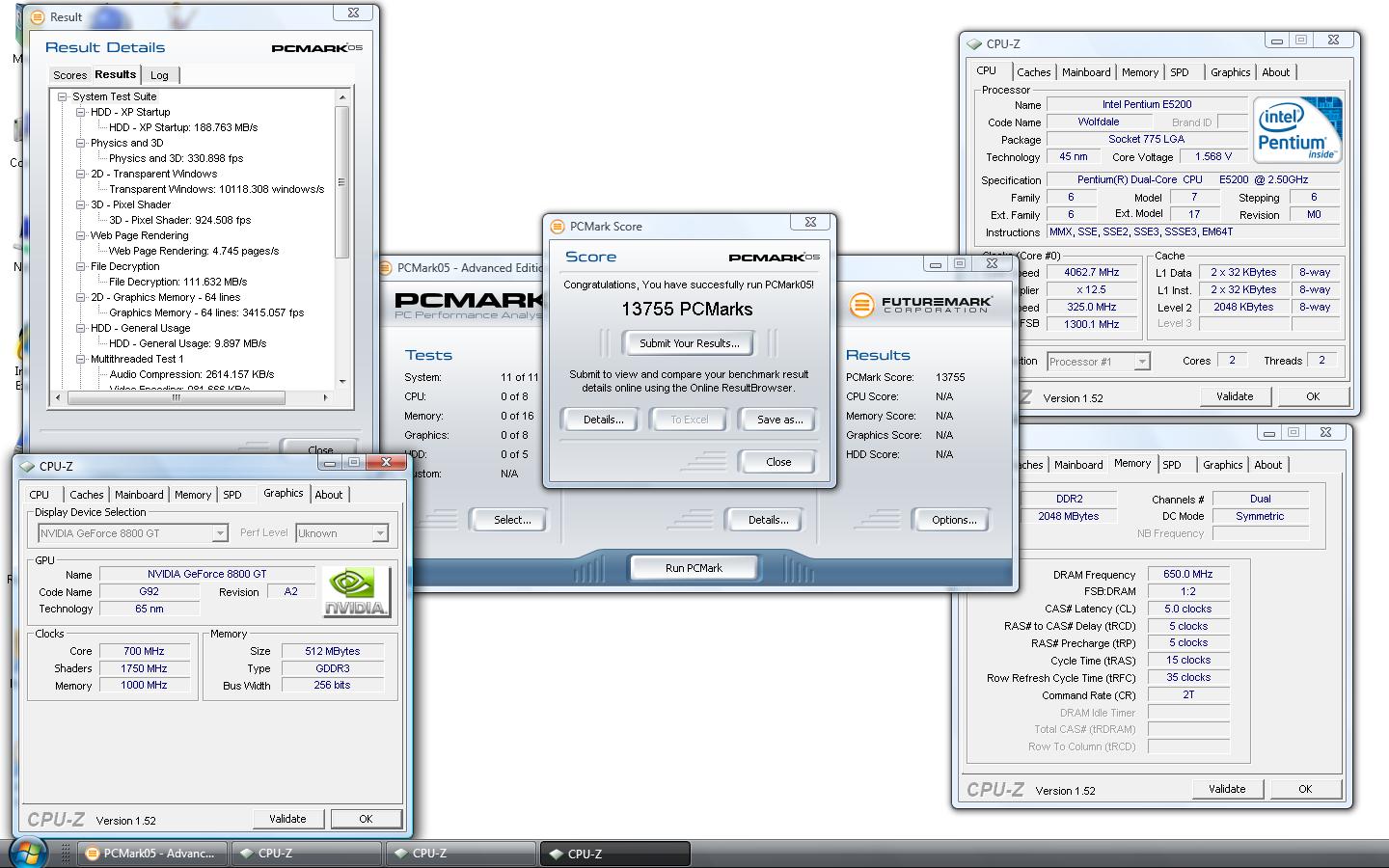This screenshot has width=1389, height=868.
Task: Collapse the HDD - XP Startup node
Action: pyautogui.click(x=81, y=112)
